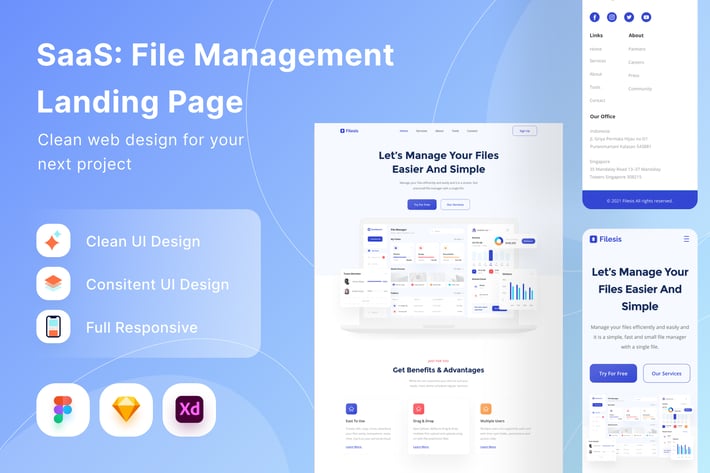Open the YouTube icon in the footer mockup

pyautogui.click(x=646, y=17)
